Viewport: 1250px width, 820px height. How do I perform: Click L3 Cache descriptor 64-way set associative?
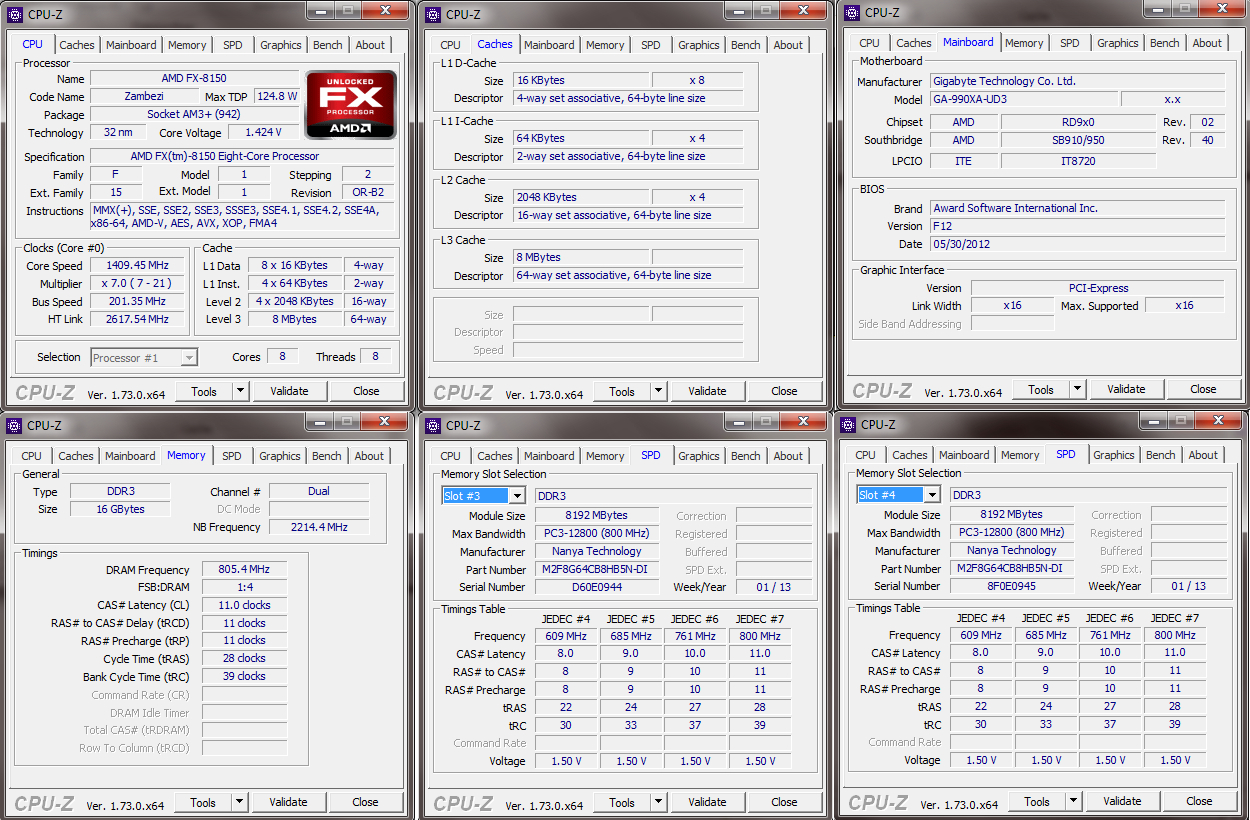coord(629,275)
